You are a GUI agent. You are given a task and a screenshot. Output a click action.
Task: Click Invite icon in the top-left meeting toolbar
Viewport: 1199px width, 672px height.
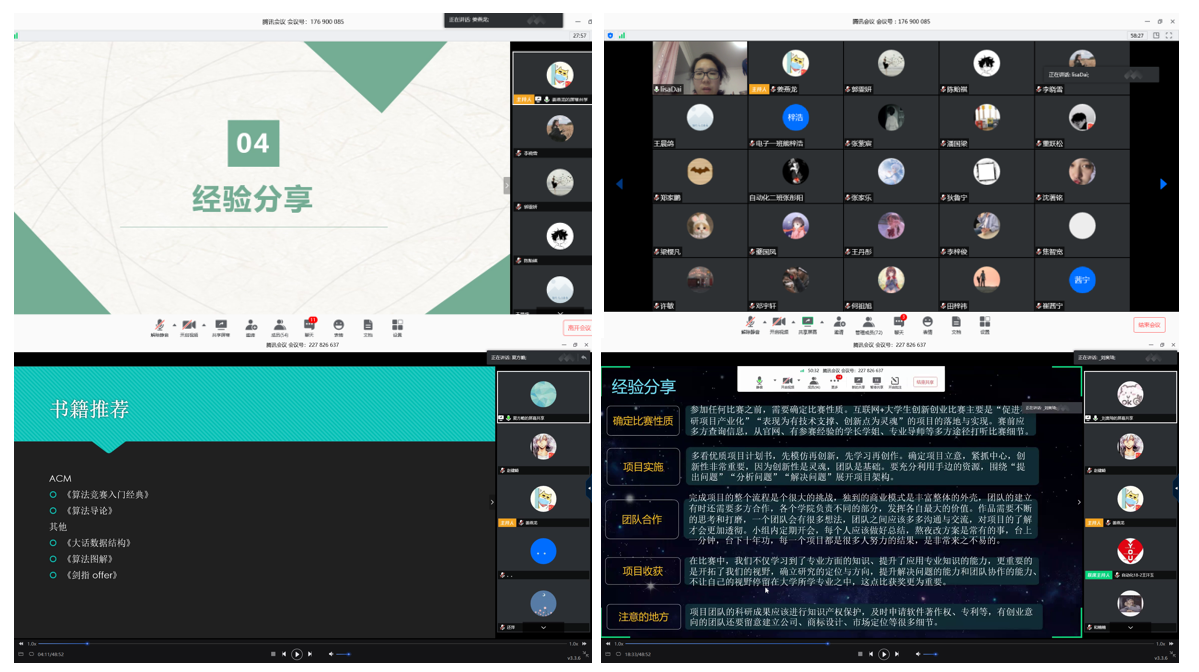coord(251,327)
